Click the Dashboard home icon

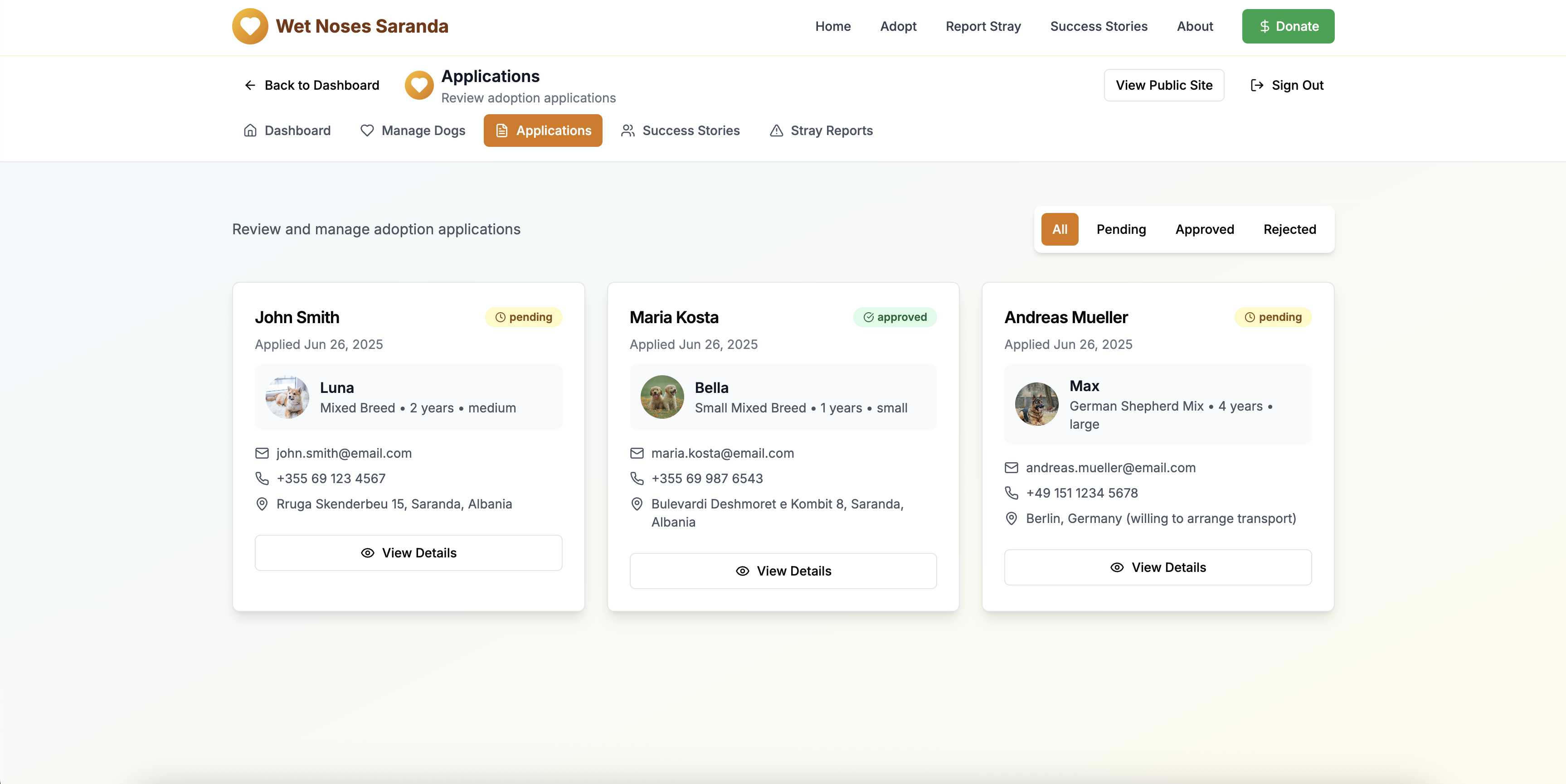tap(250, 131)
